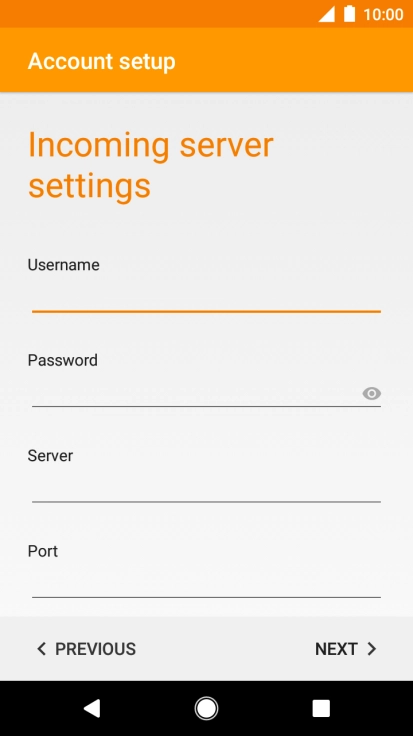The width and height of the screenshot is (413, 736).
Task: Tap the 10:00 clock in status bar
Action: point(383,14)
